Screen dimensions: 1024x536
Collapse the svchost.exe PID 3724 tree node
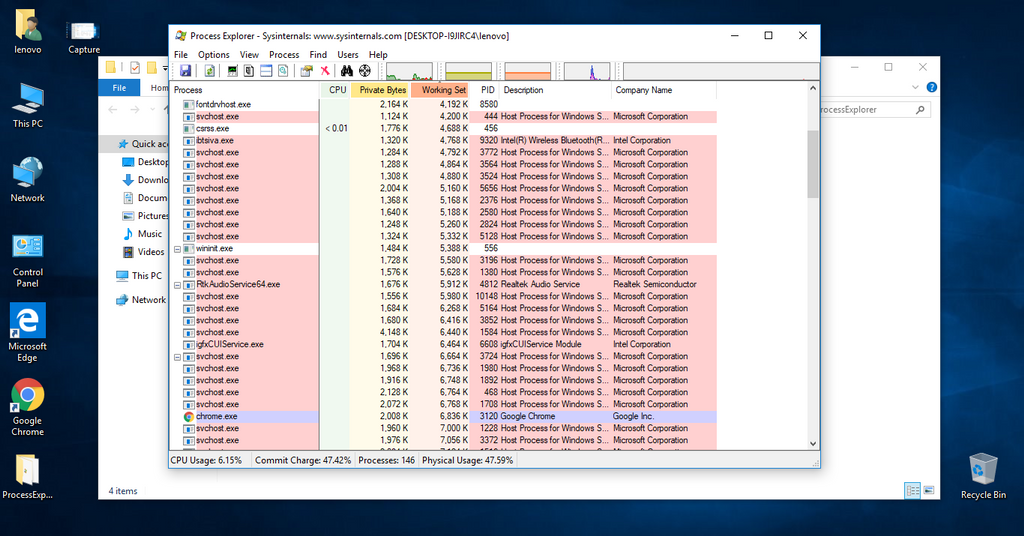coord(177,357)
